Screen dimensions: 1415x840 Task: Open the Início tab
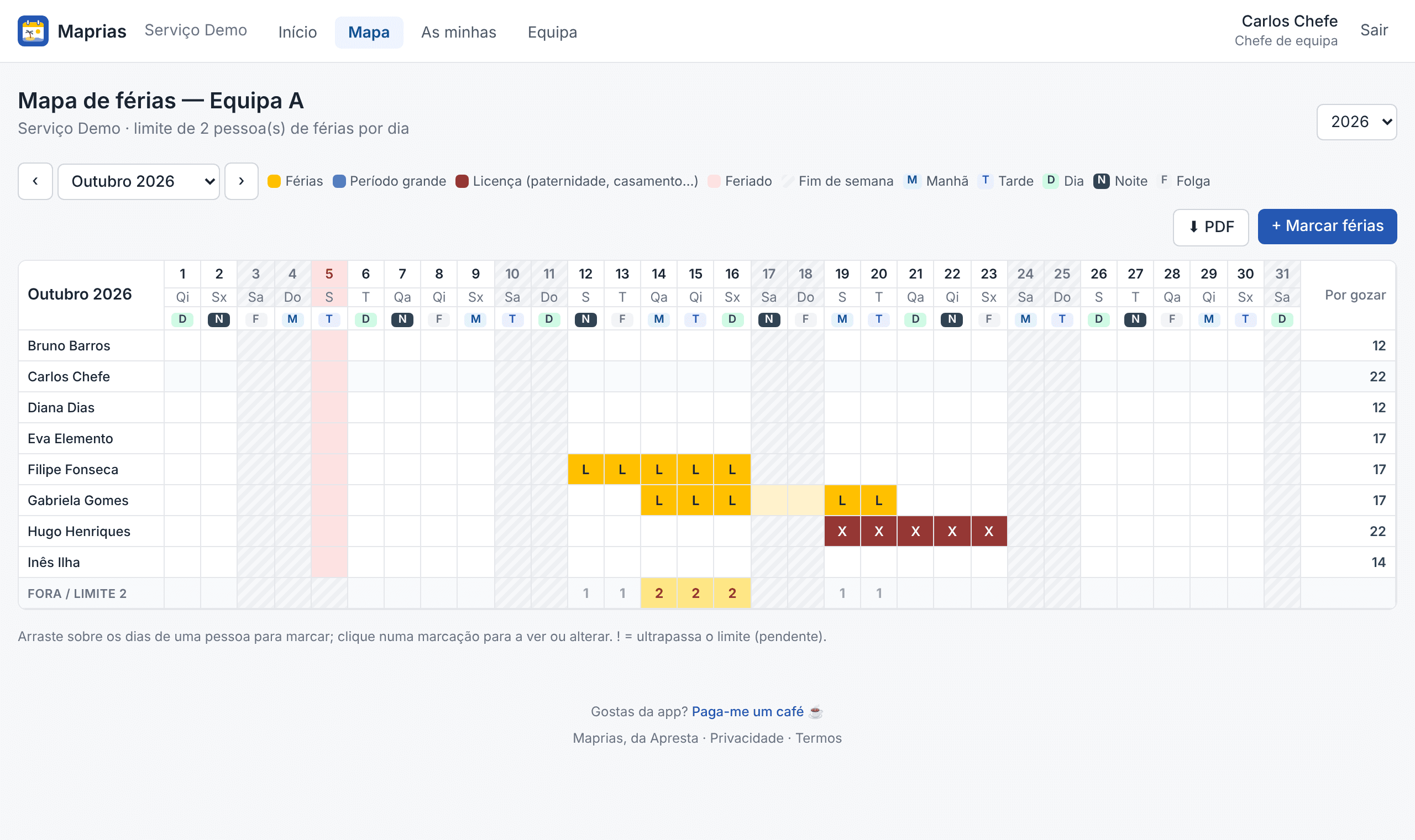click(x=297, y=32)
